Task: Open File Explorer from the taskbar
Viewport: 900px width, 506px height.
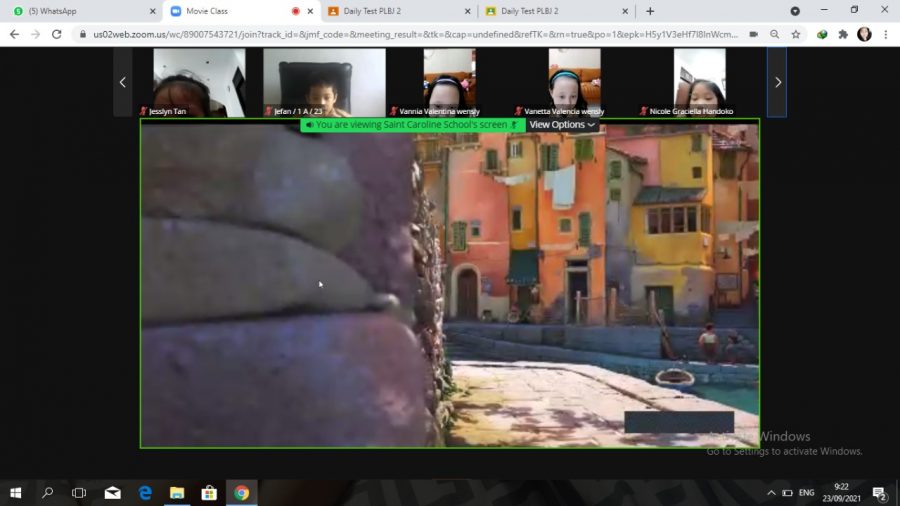Action: pos(177,493)
